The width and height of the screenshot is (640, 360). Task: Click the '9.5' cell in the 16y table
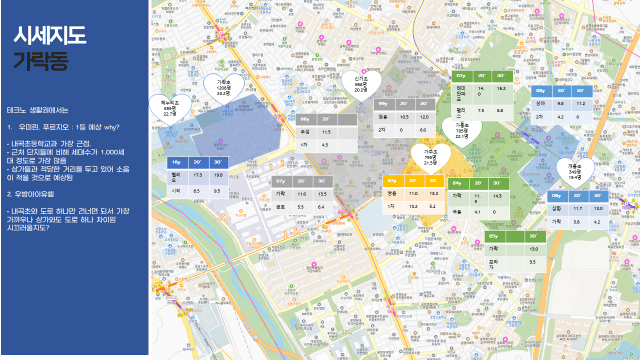pos(218,191)
